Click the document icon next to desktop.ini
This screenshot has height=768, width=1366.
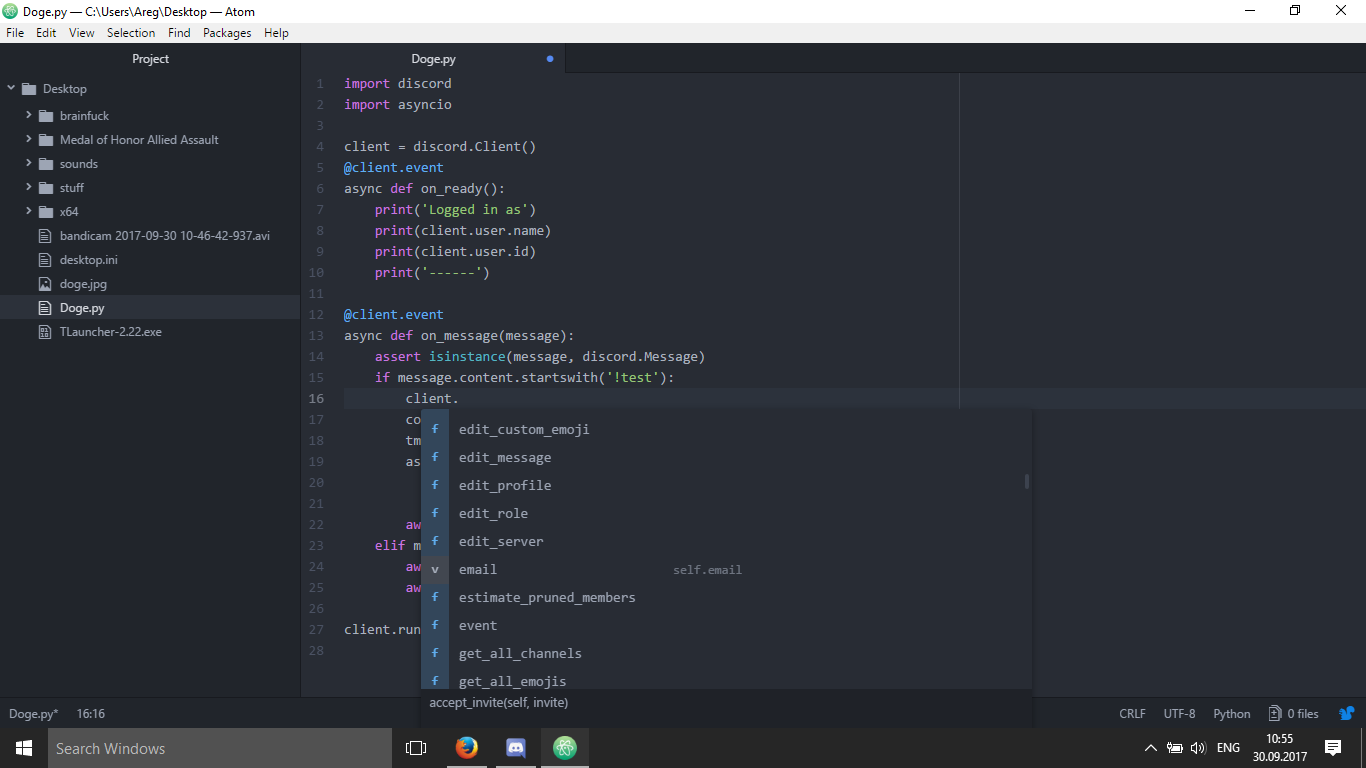(44, 259)
